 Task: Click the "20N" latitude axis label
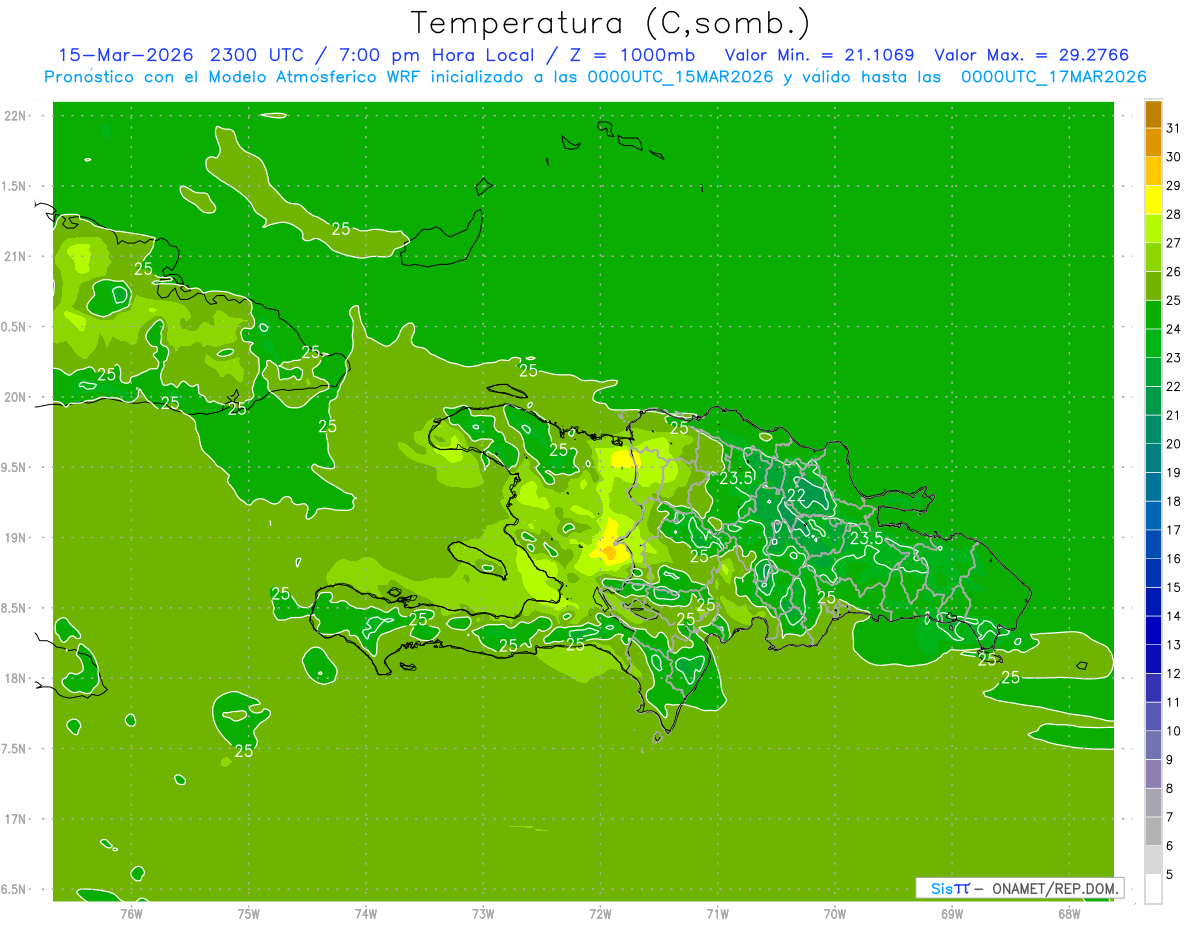[16, 397]
